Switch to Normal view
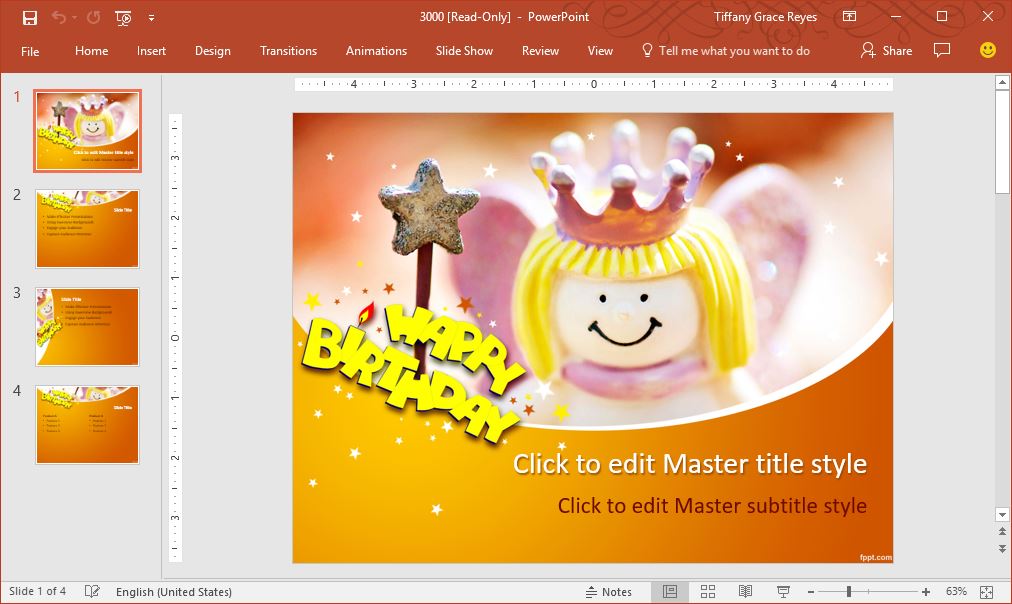This screenshot has height=604, width=1012. coord(670,592)
